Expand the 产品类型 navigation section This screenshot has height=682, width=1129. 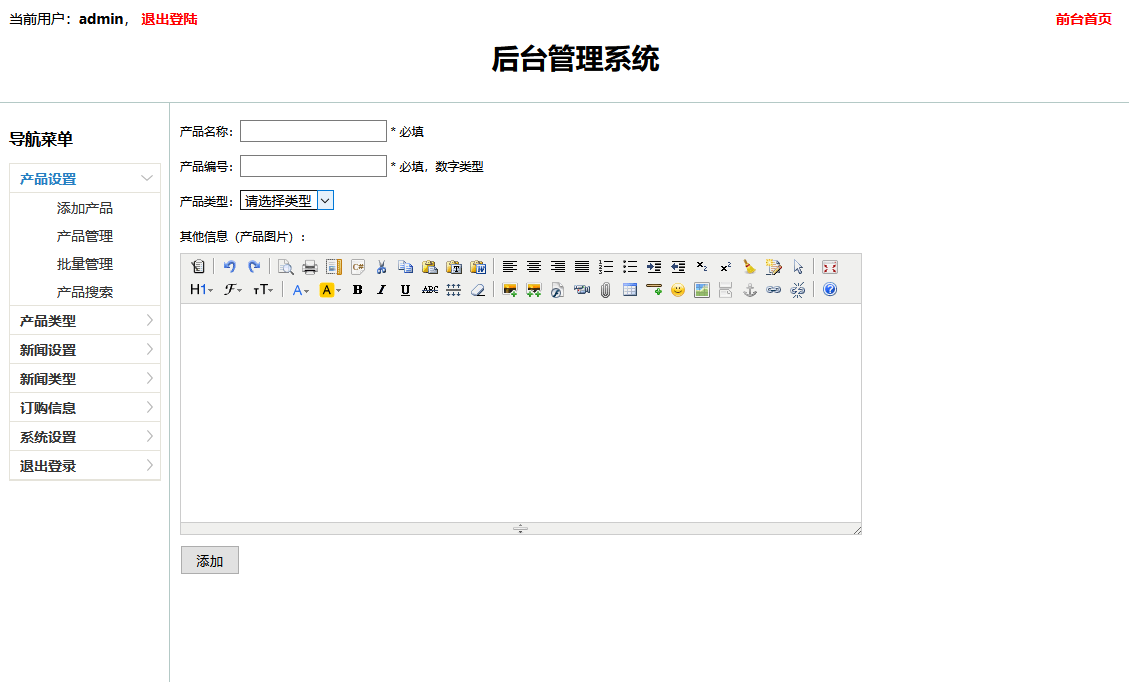pyautogui.click(x=85, y=321)
